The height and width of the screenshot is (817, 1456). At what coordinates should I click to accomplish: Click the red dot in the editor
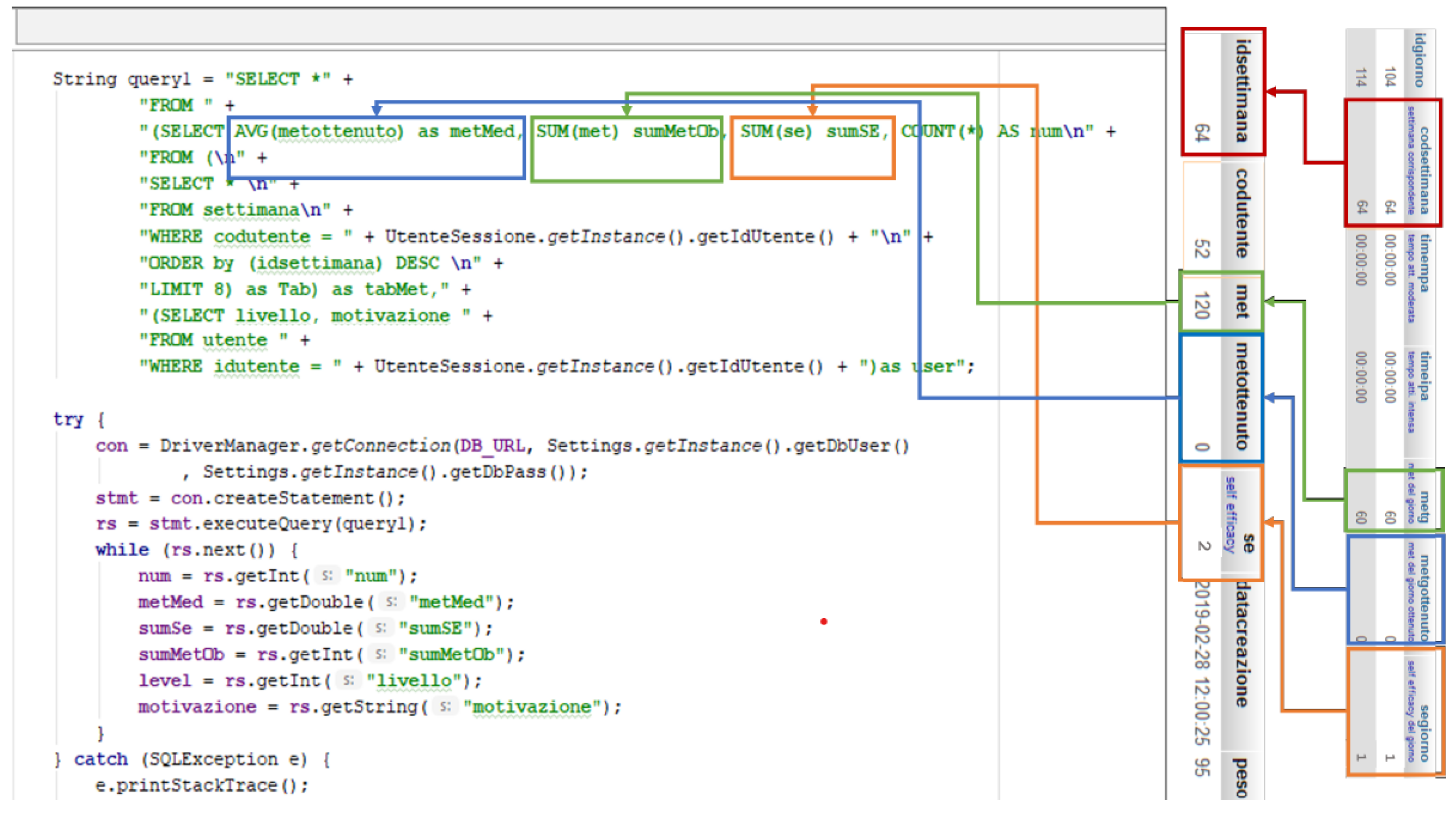coord(824,622)
